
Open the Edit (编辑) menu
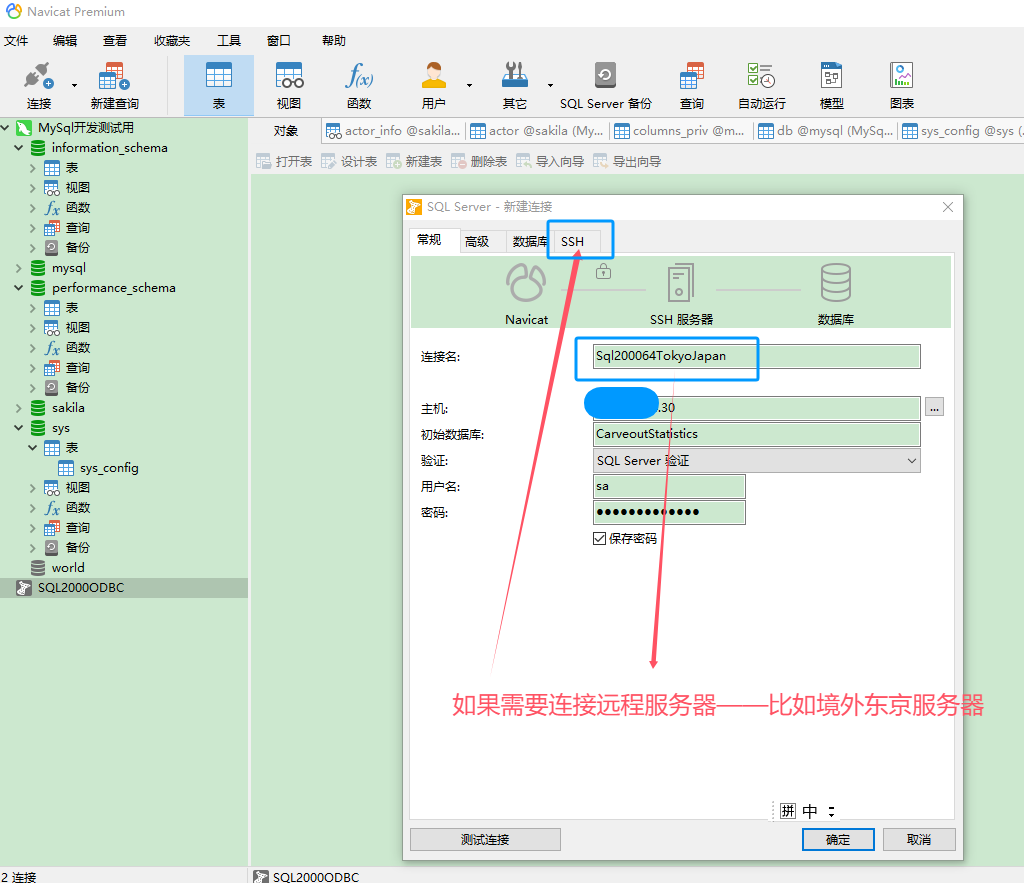(x=65, y=40)
